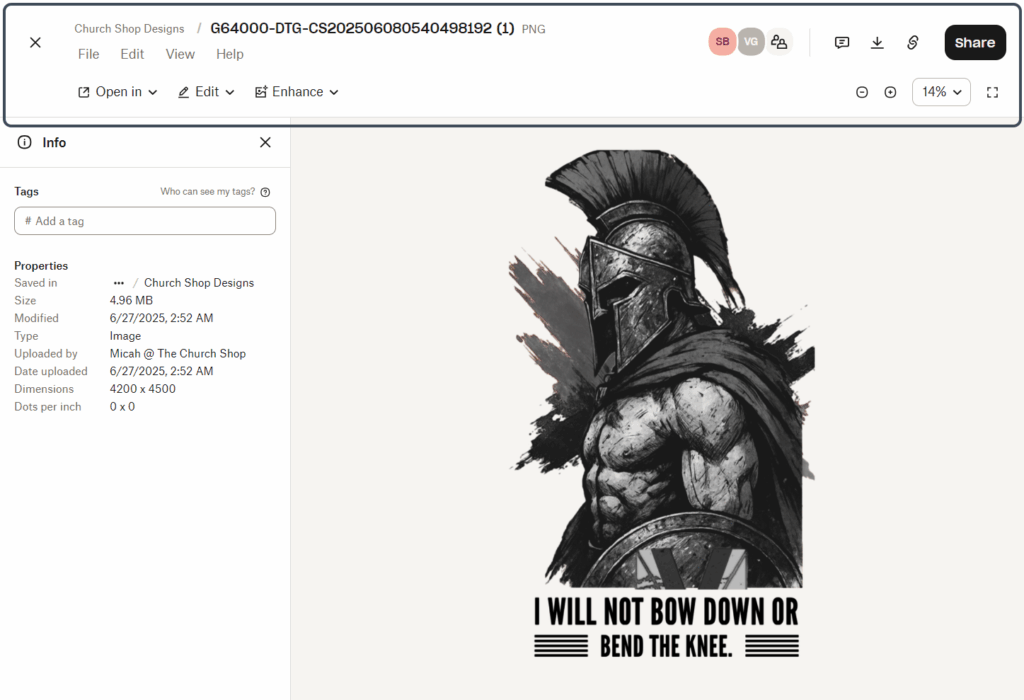Expand the Open in dropdown
This screenshot has height=700, width=1024.
(118, 92)
